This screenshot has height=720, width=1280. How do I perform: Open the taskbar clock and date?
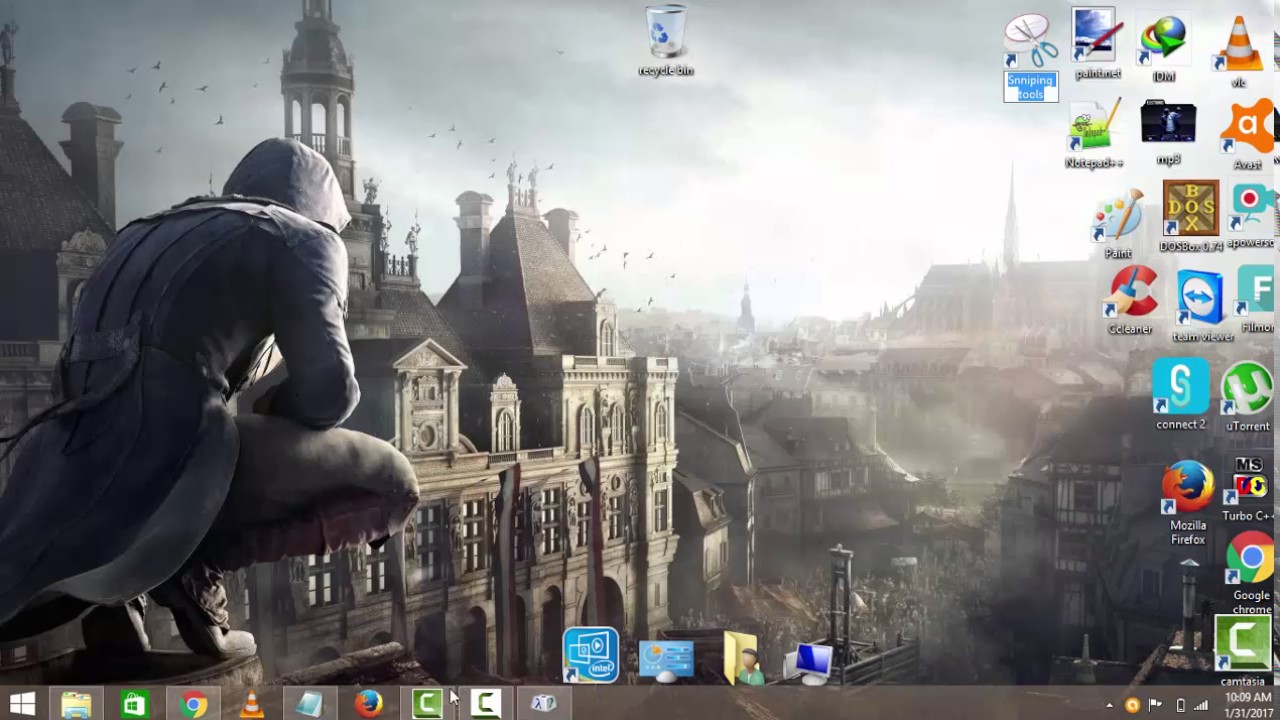tap(1248, 704)
